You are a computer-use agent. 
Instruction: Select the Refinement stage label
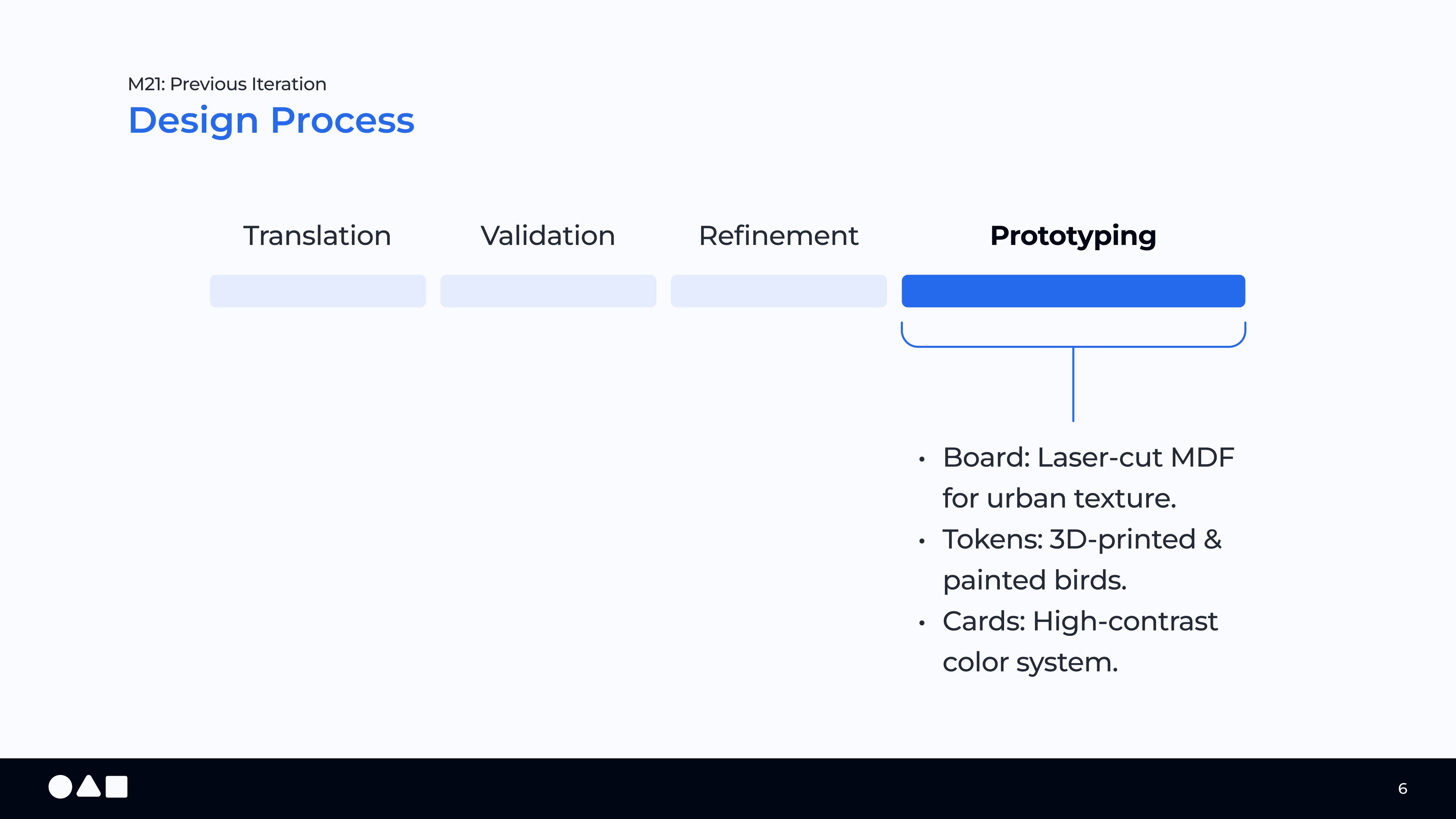[x=778, y=236]
